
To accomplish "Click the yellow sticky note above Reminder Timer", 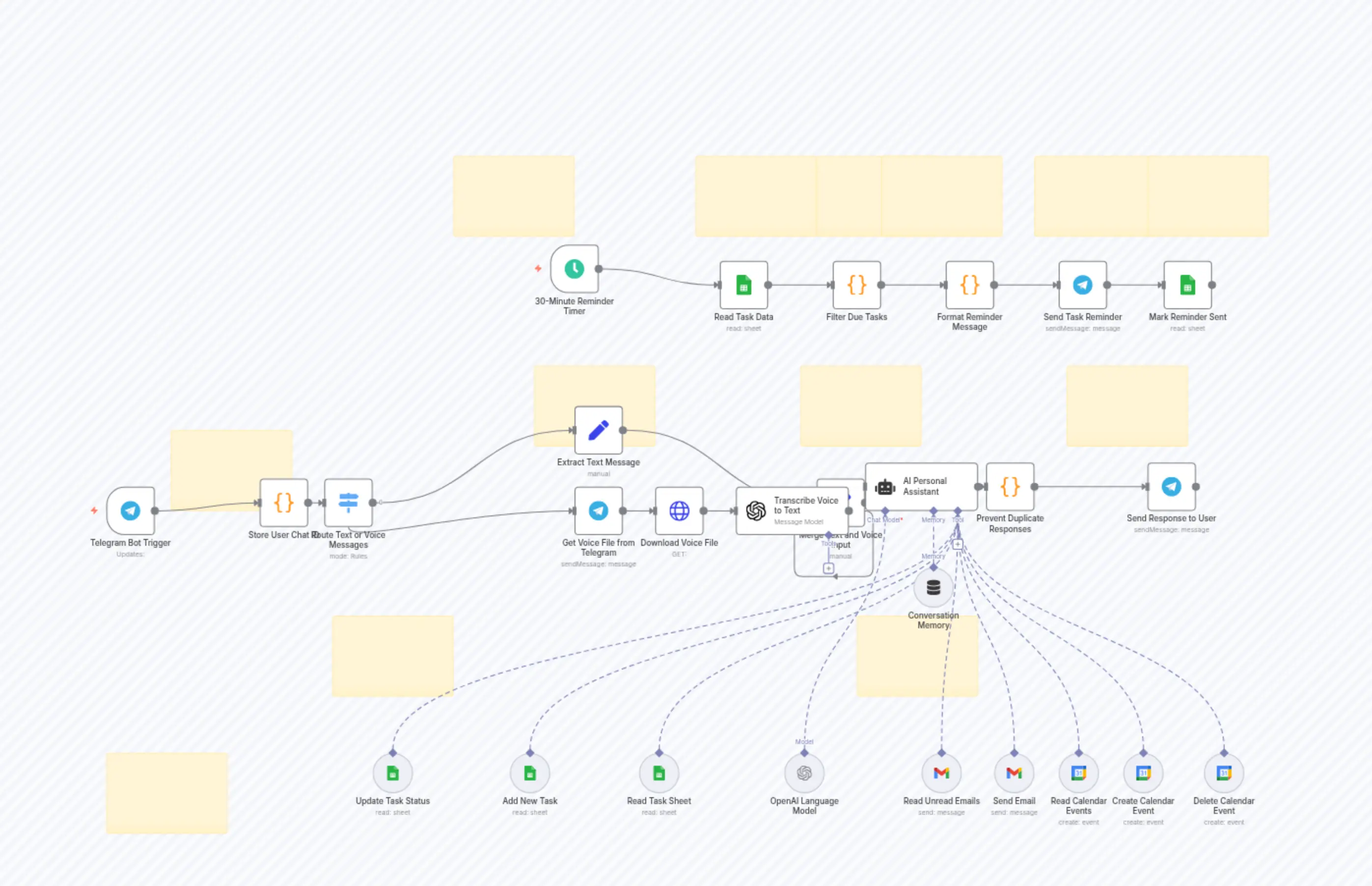I will 513,196.
